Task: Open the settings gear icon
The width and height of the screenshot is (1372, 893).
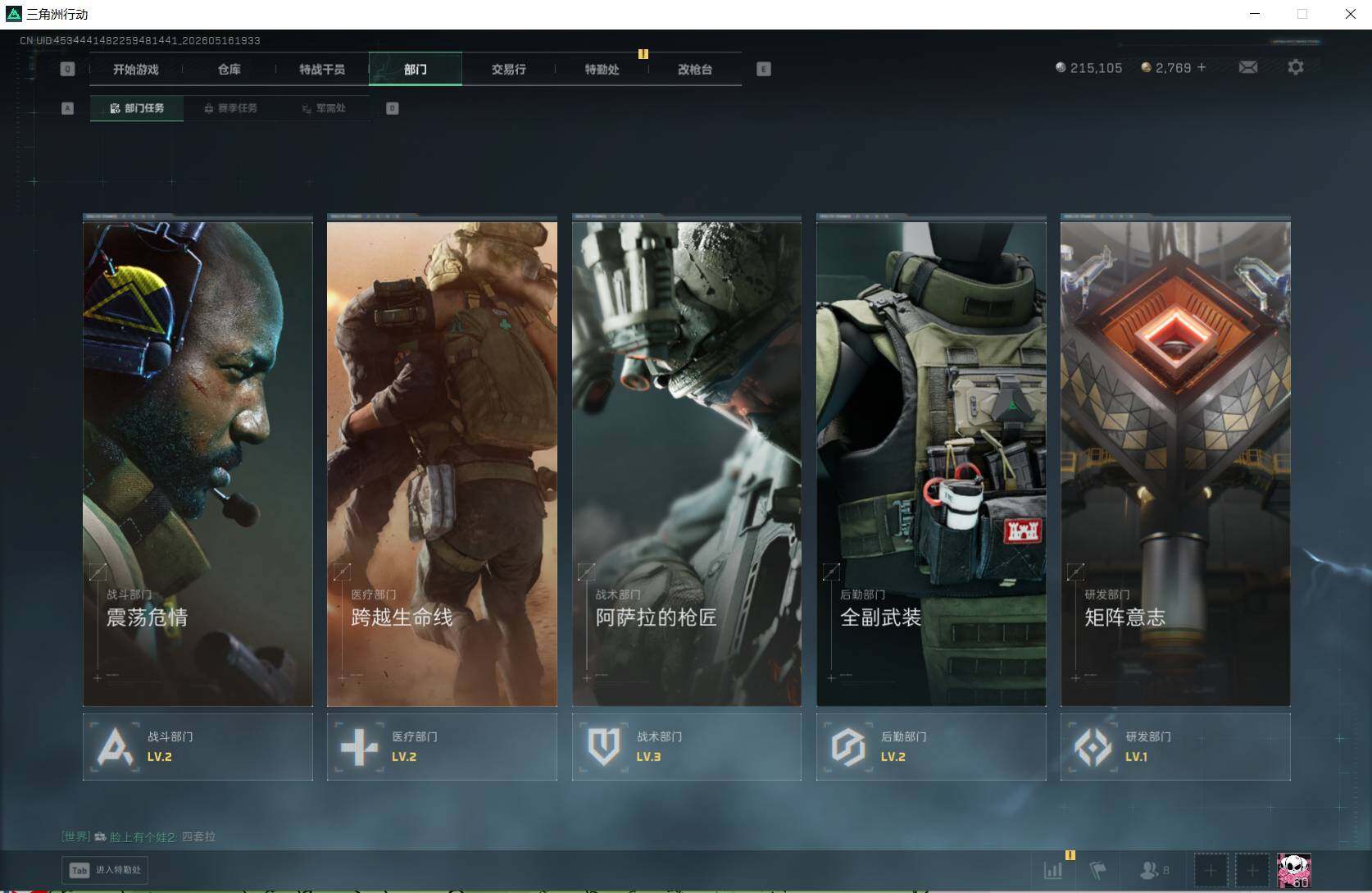Action: click(1296, 67)
